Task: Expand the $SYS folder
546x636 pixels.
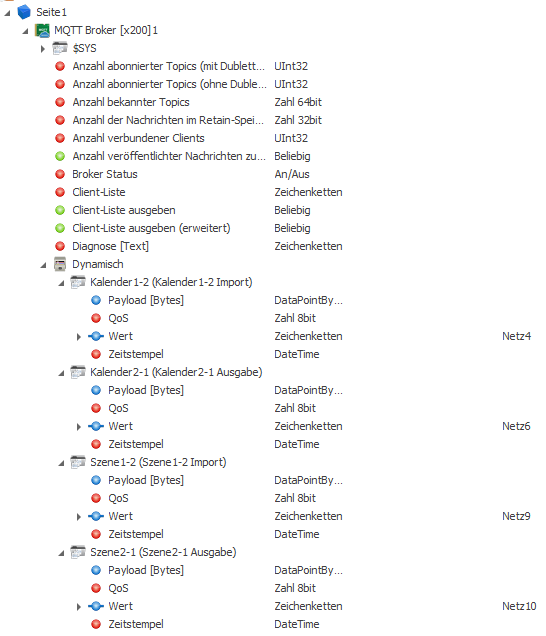Action: [x=43, y=49]
